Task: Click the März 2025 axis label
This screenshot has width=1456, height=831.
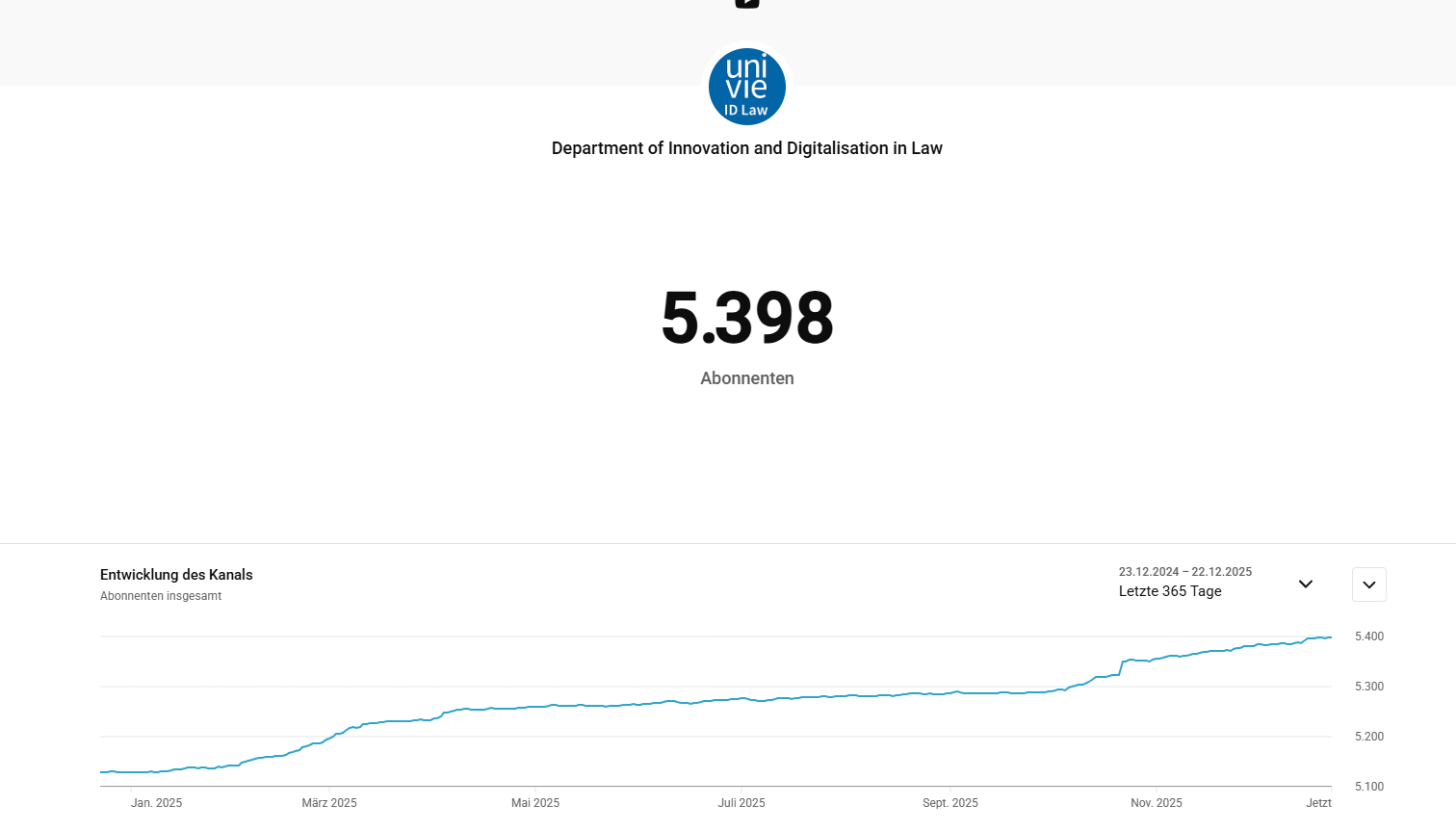Action: tap(329, 803)
